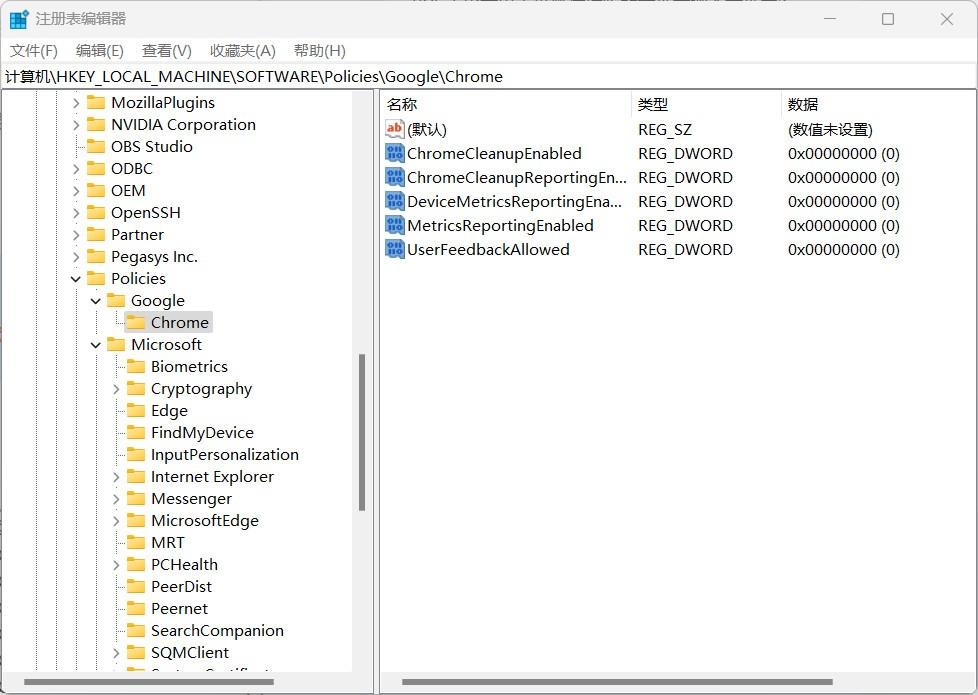Click the MRT folder icon
Screen dimensions: 978x695
pyautogui.click(x=136, y=542)
